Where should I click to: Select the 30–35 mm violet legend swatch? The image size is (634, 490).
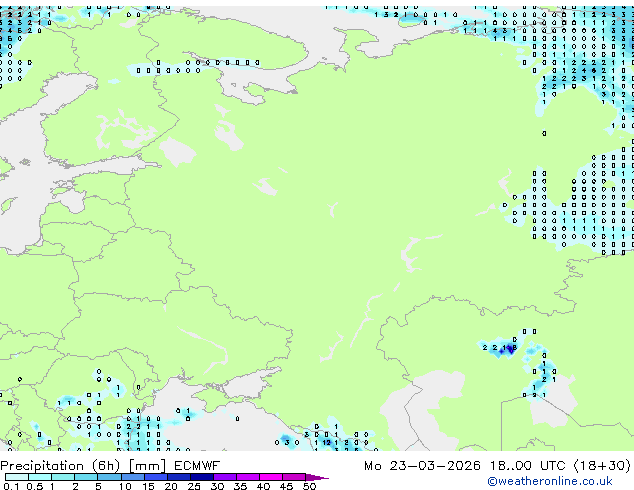point(225,477)
